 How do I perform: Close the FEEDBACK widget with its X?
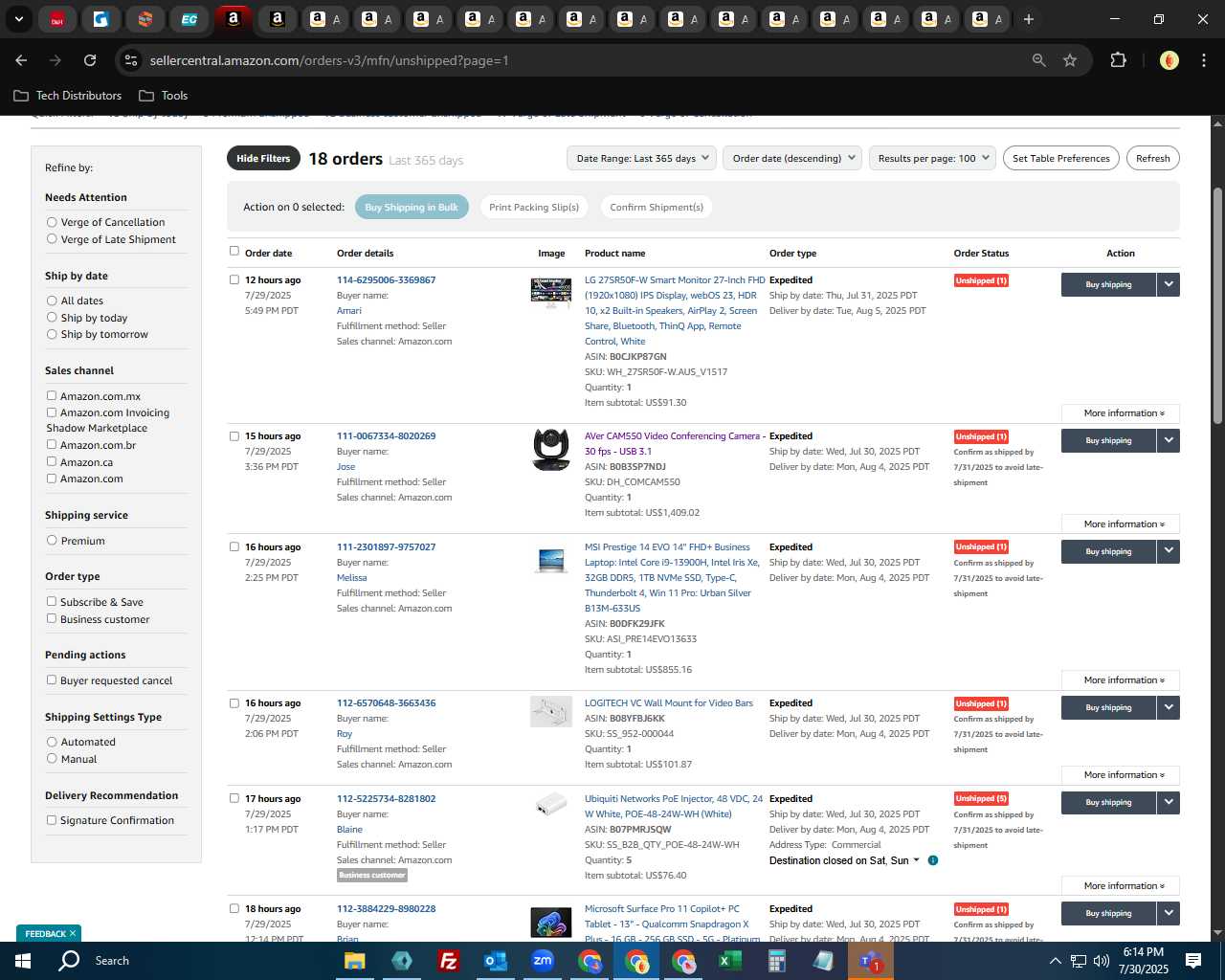tap(73, 933)
